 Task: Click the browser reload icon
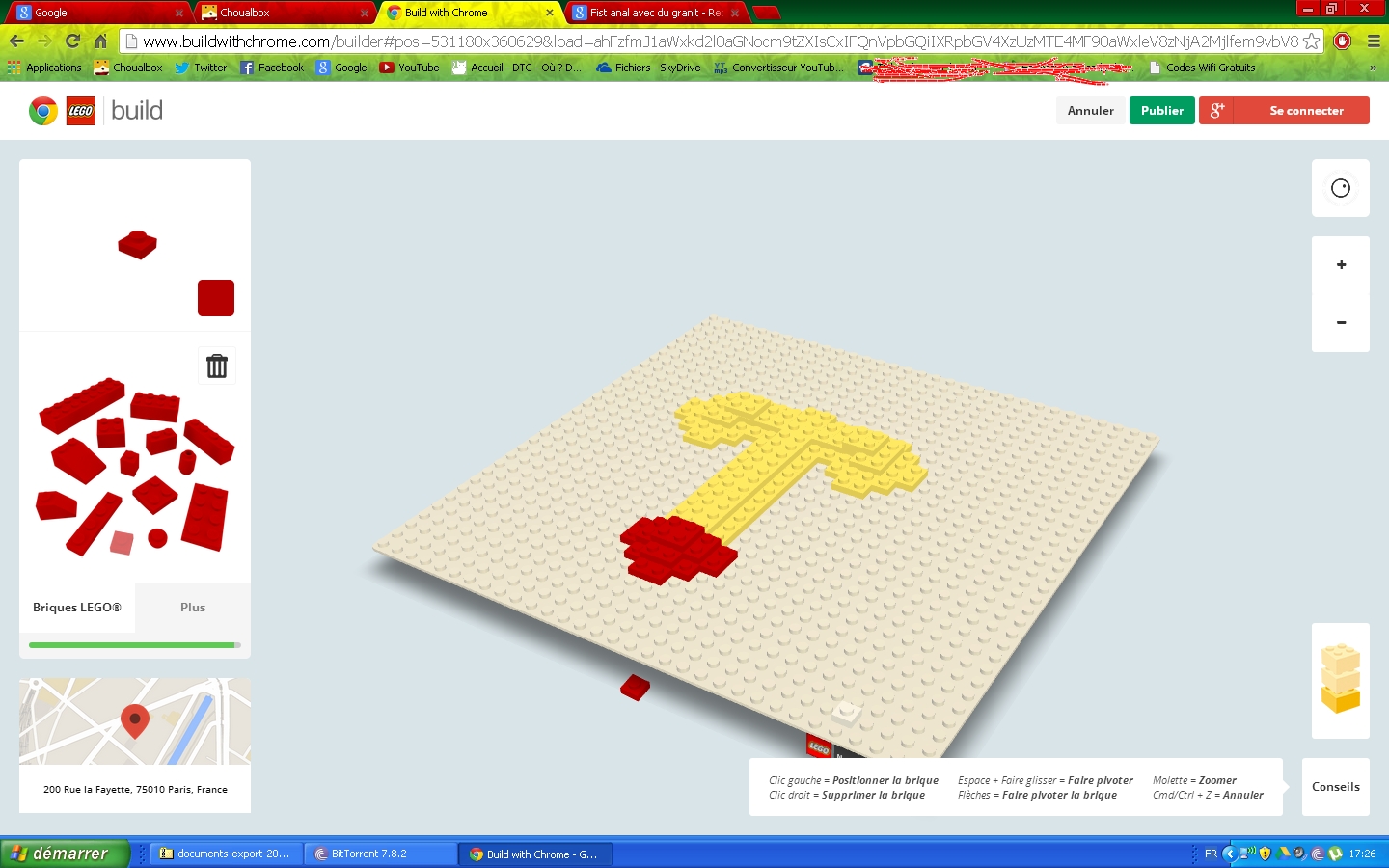(72, 41)
